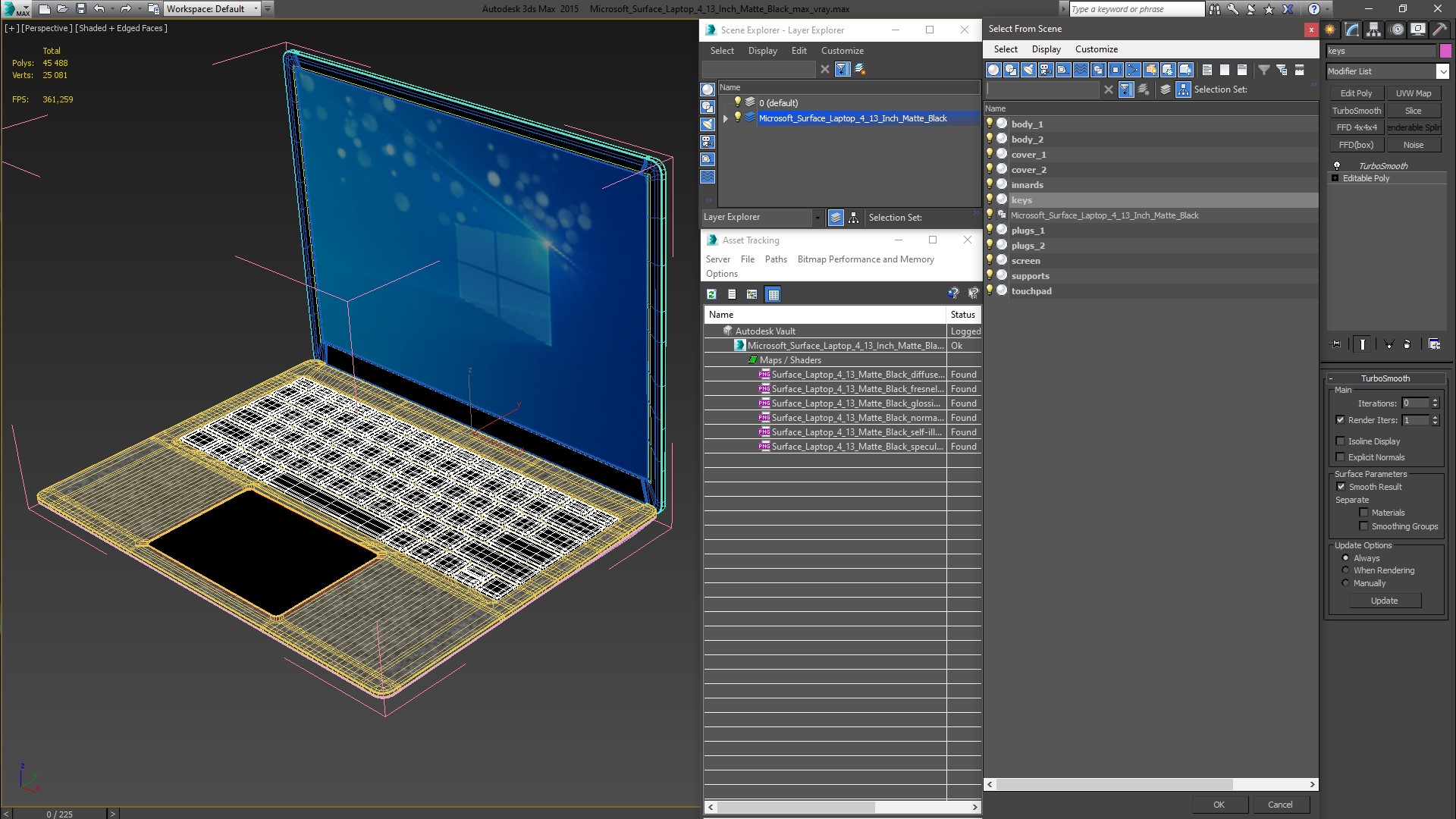Open the Hierarchy panel tab
The image size is (1456, 819).
click(1373, 30)
